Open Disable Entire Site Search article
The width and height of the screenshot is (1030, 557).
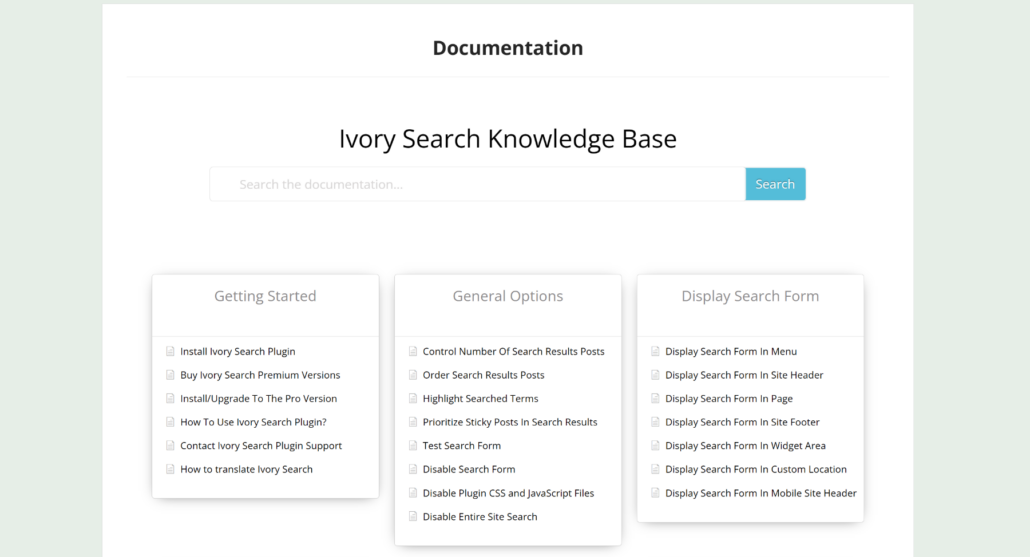(x=480, y=517)
